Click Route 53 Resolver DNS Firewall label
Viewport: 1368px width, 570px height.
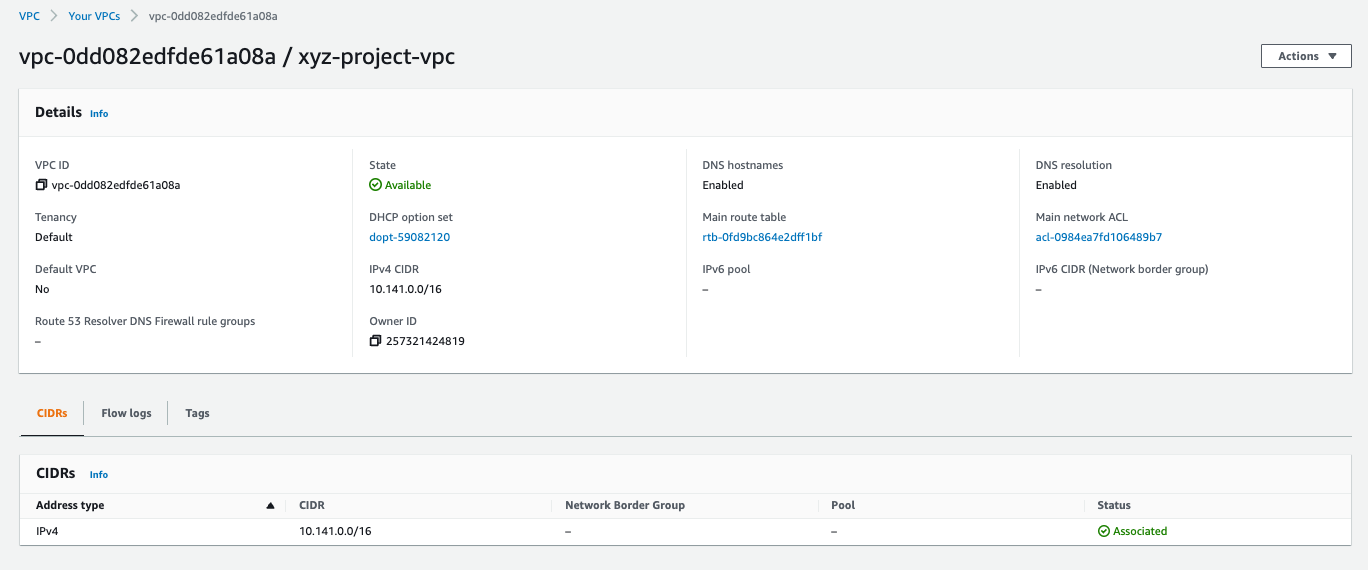click(x=145, y=321)
